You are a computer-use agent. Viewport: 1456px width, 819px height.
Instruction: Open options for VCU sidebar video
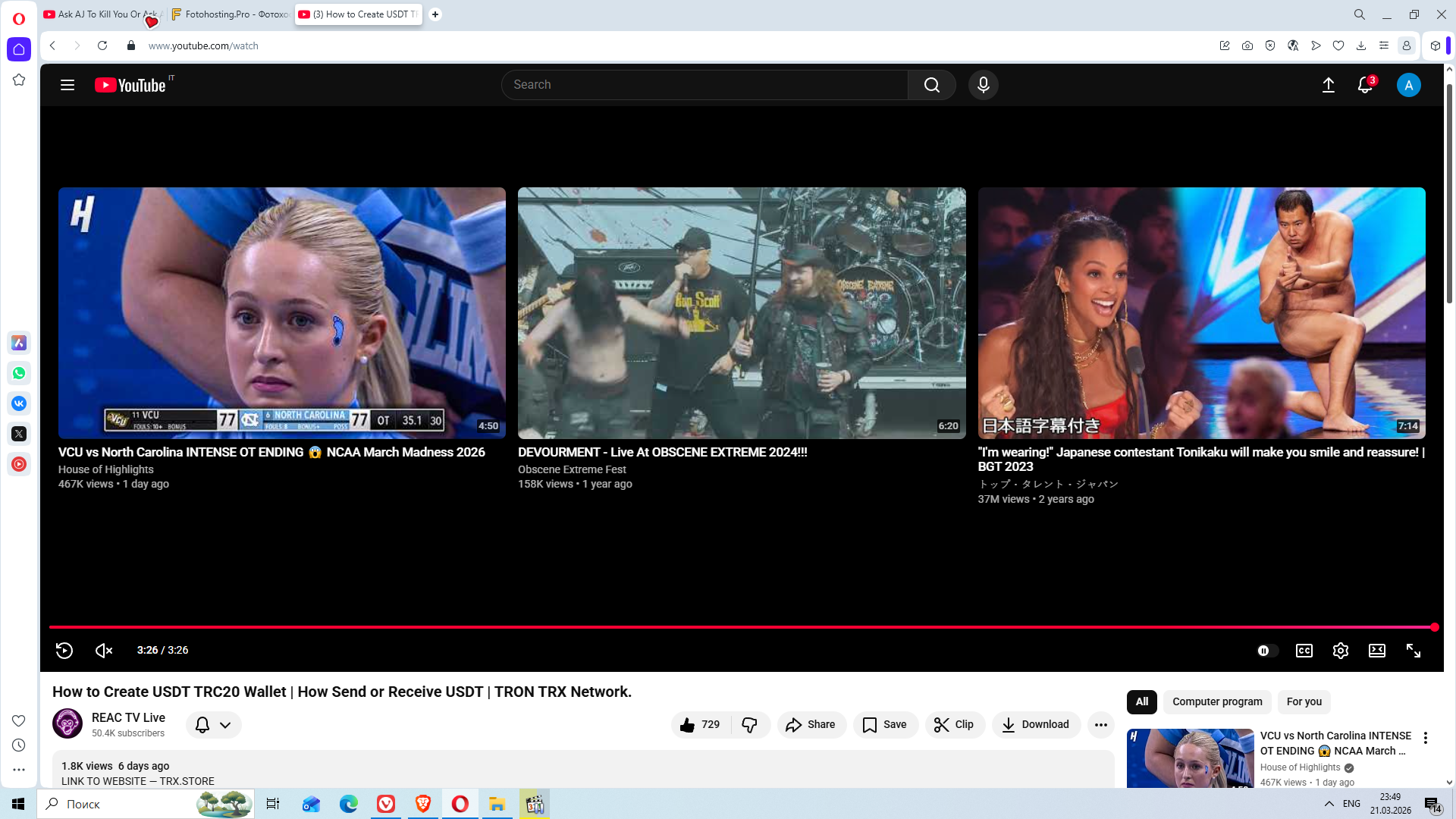pos(1425,738)
